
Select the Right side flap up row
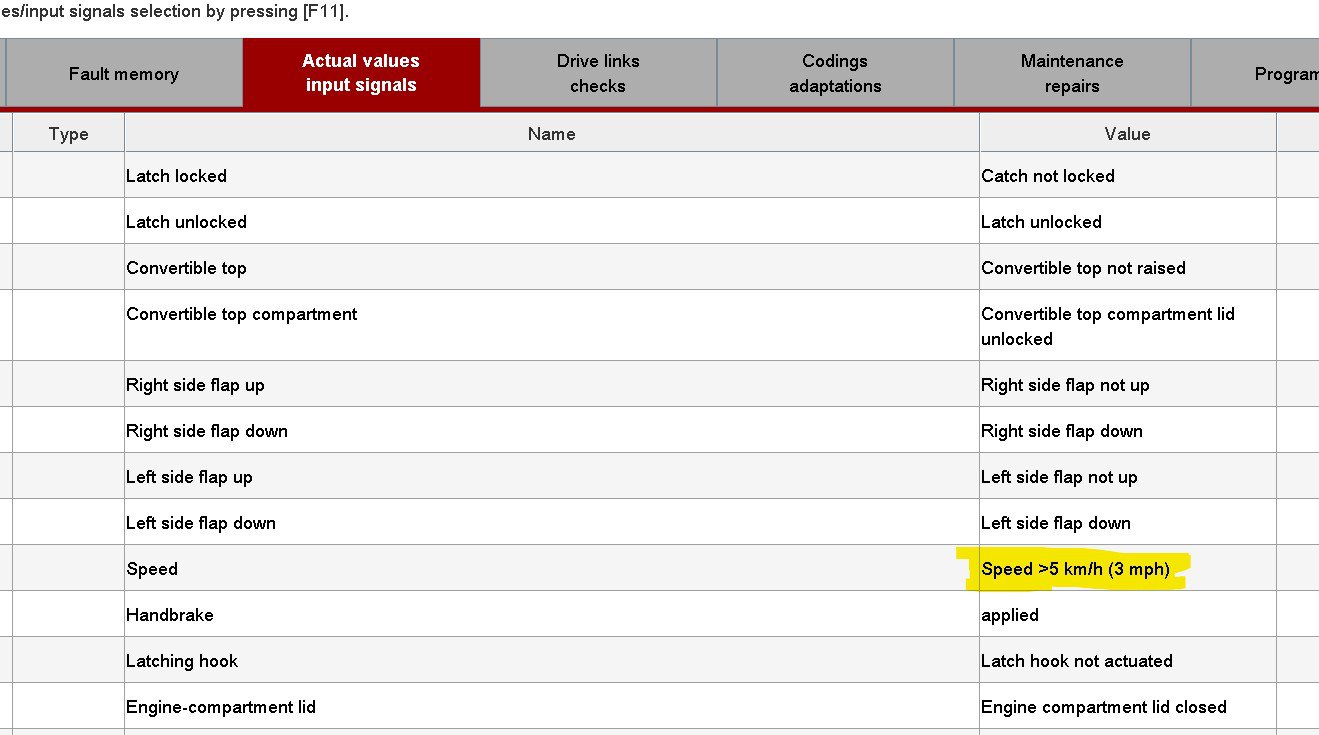[195, 385]
